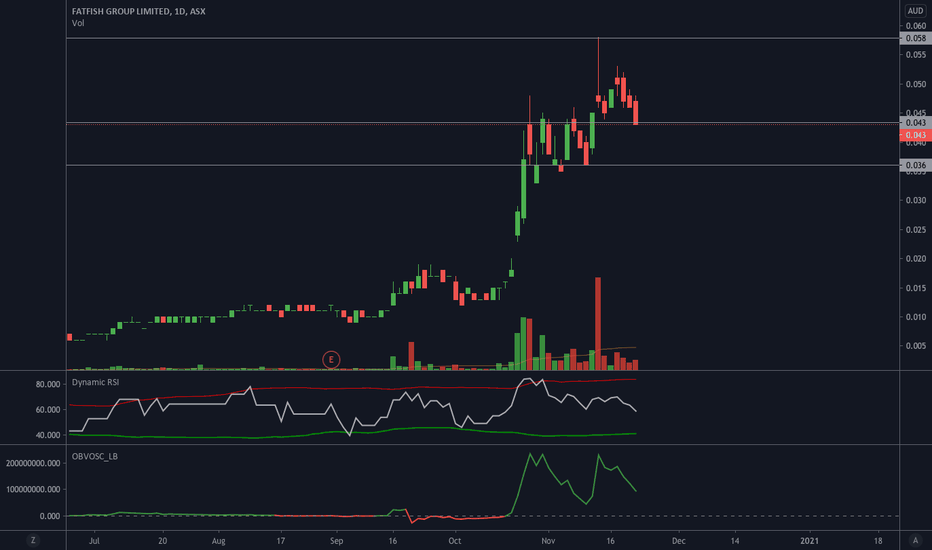The image size is (932, 550).
Task: Click the 'Oct' date on the time axis
Action: coord(455,541)
